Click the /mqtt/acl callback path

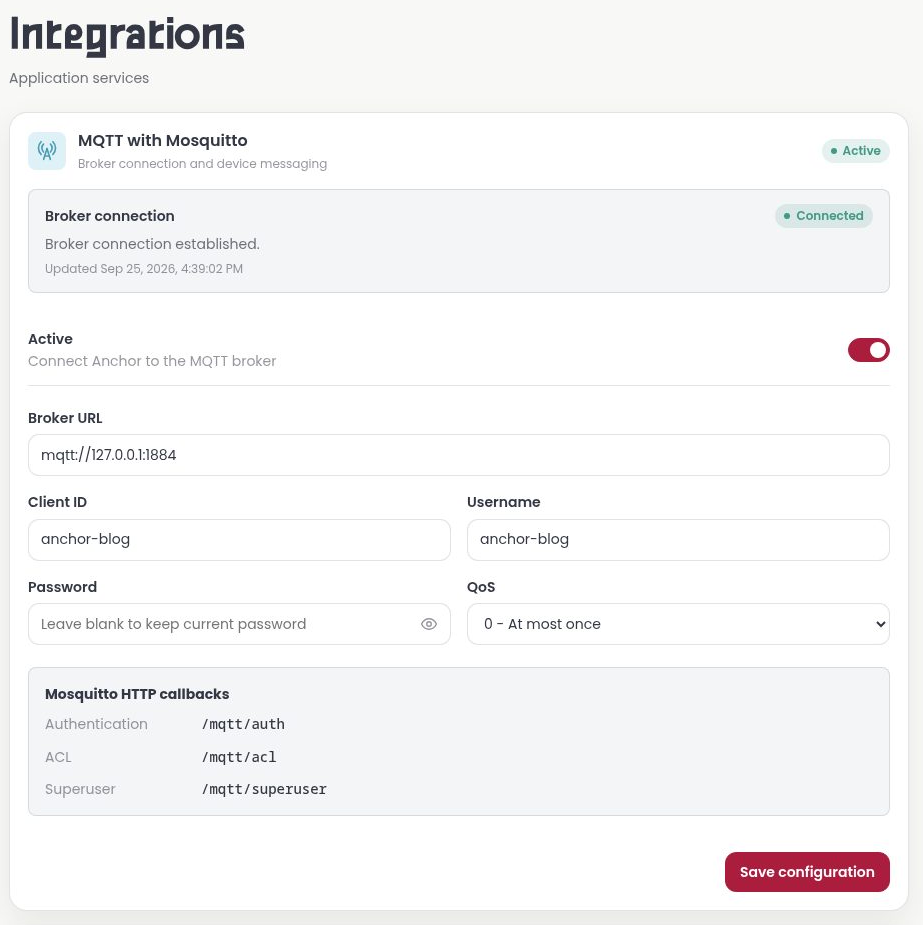[x=239, y=757]
